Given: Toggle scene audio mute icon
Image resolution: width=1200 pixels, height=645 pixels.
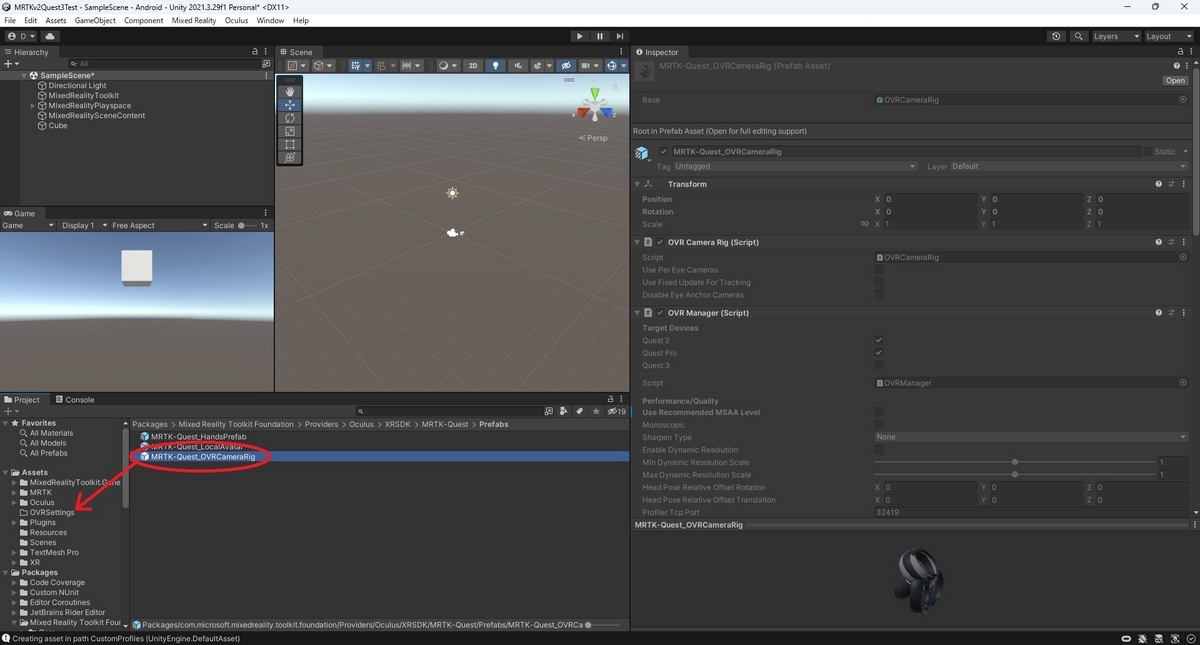Looking at the screenshot, I should coord(517,66).
